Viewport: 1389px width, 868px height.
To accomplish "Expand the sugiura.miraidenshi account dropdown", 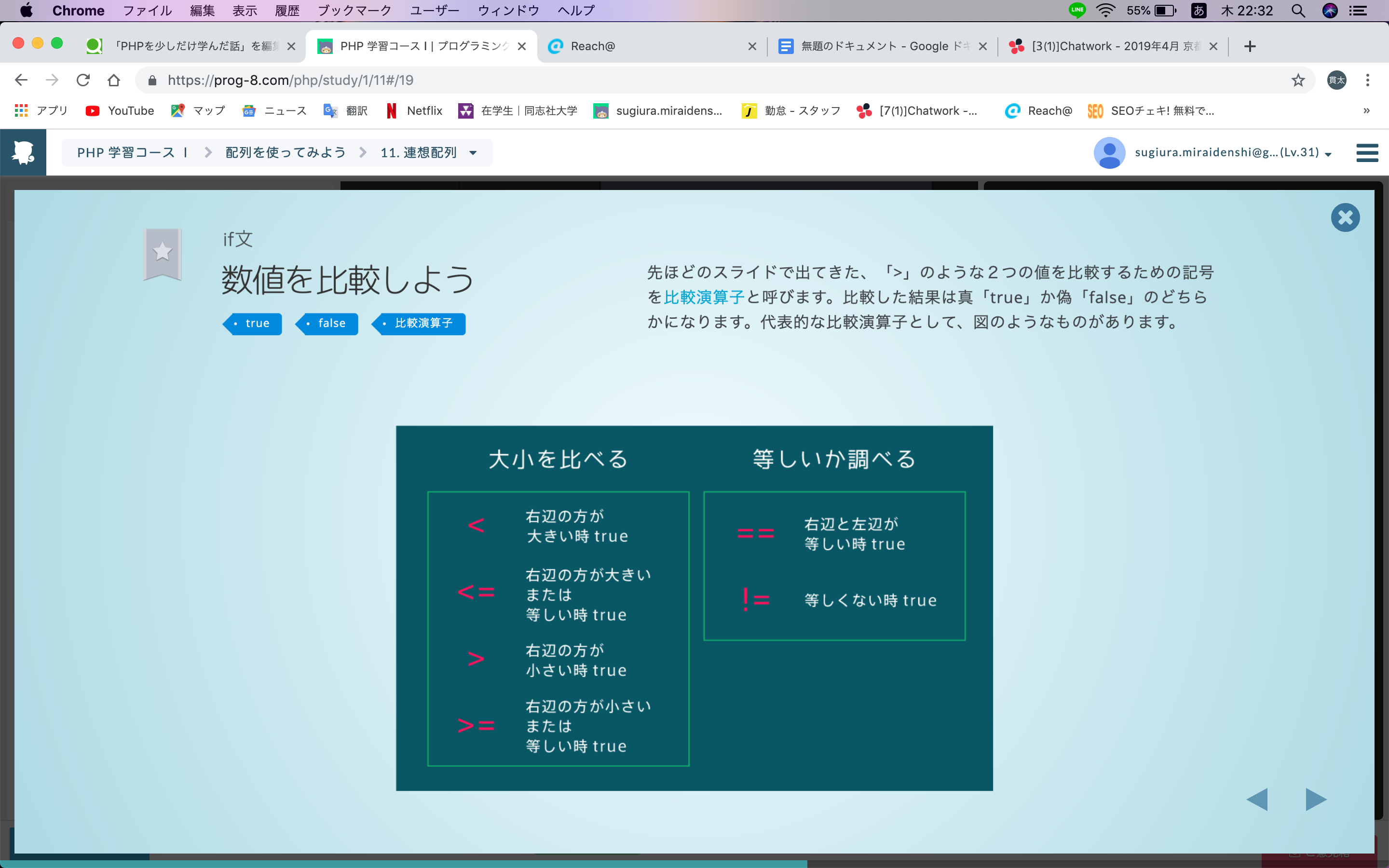I will click(1233, 153).
